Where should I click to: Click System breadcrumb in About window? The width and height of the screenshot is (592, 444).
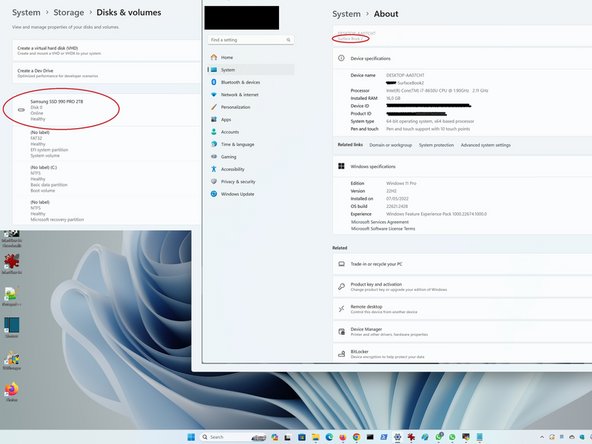click(x=346, y=14)
